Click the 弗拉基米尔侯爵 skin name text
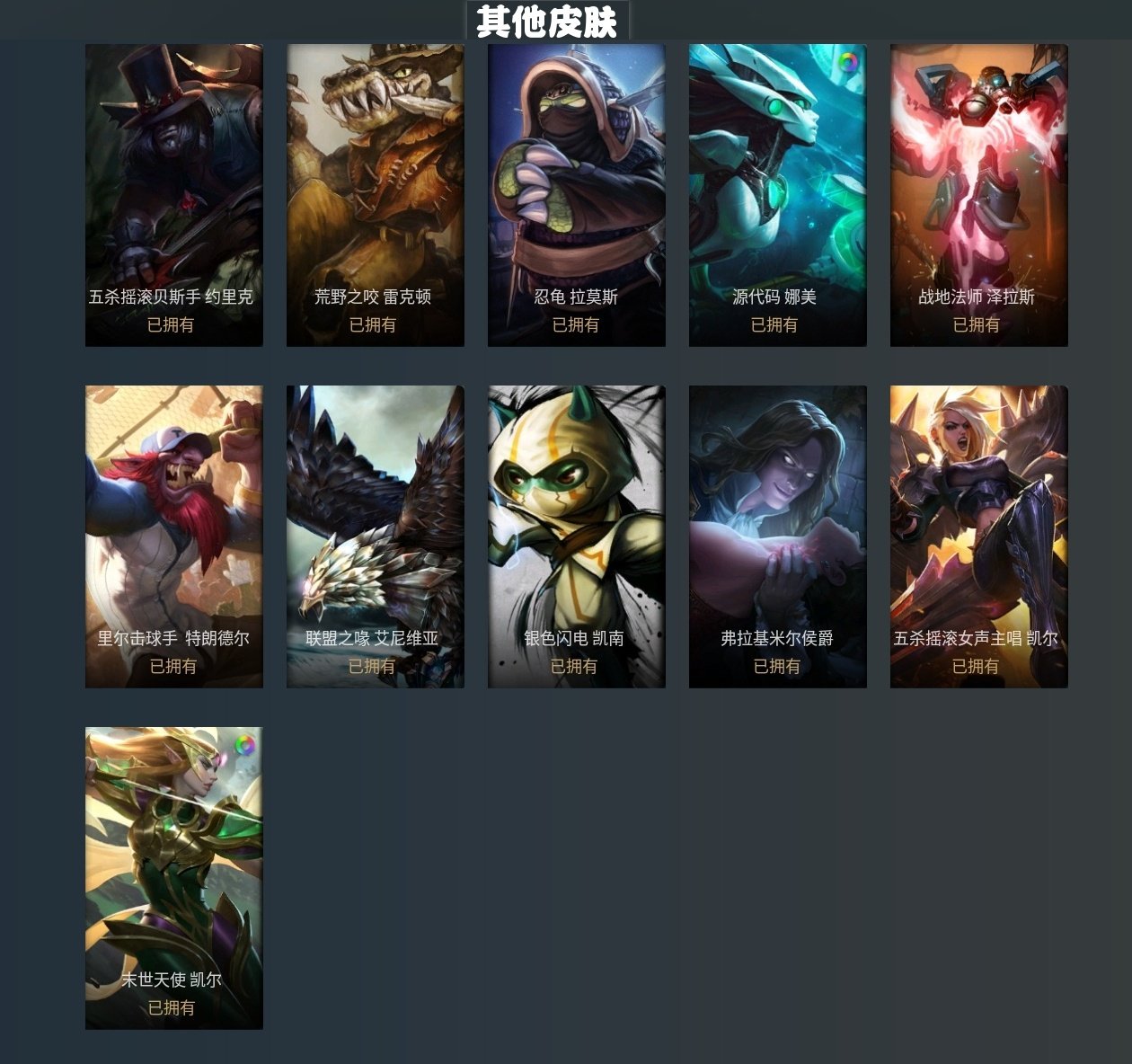Image resolution: width=1132 pixels, height=1064 pixels. [x=777, y=638]
